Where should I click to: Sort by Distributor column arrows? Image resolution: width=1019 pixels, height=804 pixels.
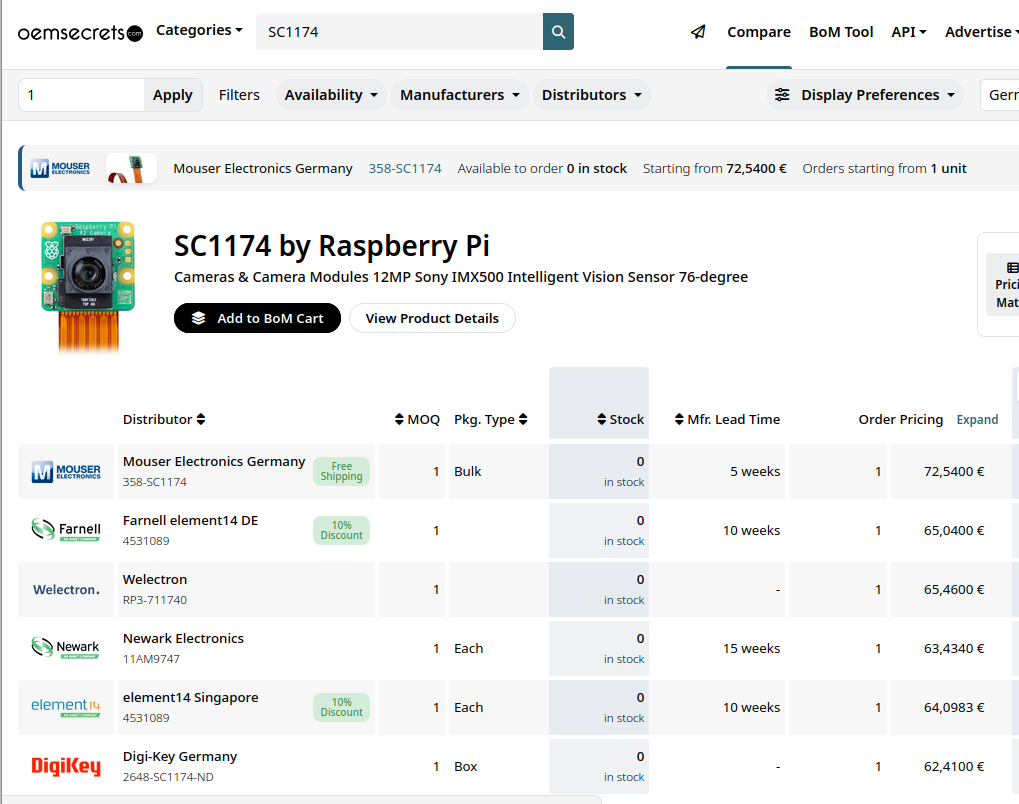[201, 419]
